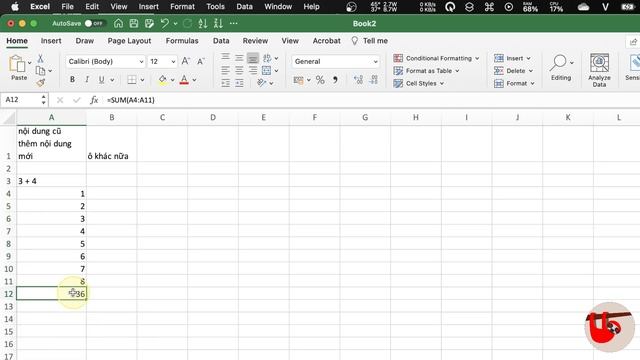
Task: Click the Wrap Text icon
Action: [267, 58]
